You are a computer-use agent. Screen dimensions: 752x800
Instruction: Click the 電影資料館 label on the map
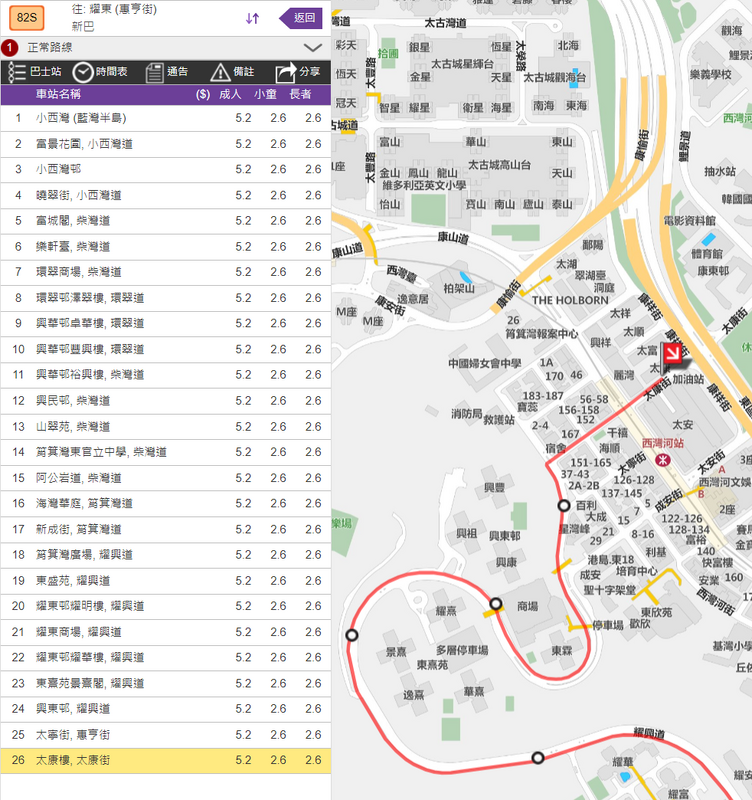[x=689, y=221]
